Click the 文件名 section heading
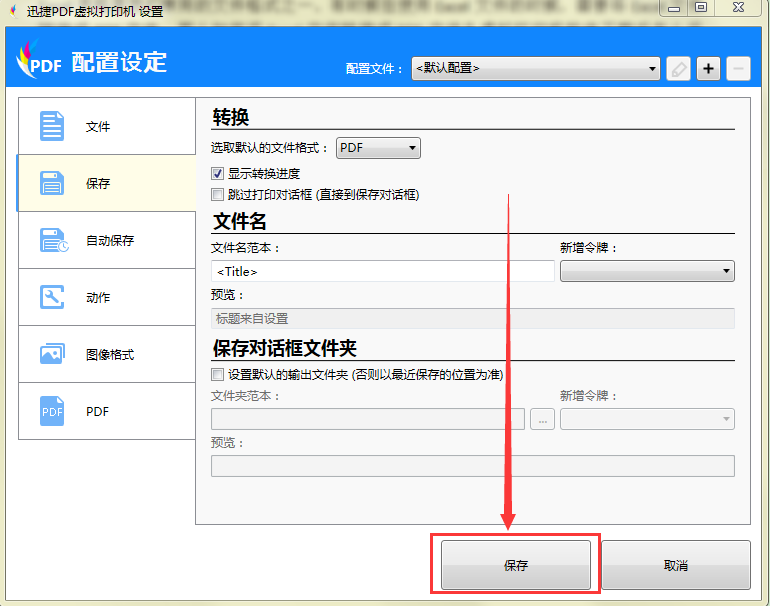 point(240,221)
